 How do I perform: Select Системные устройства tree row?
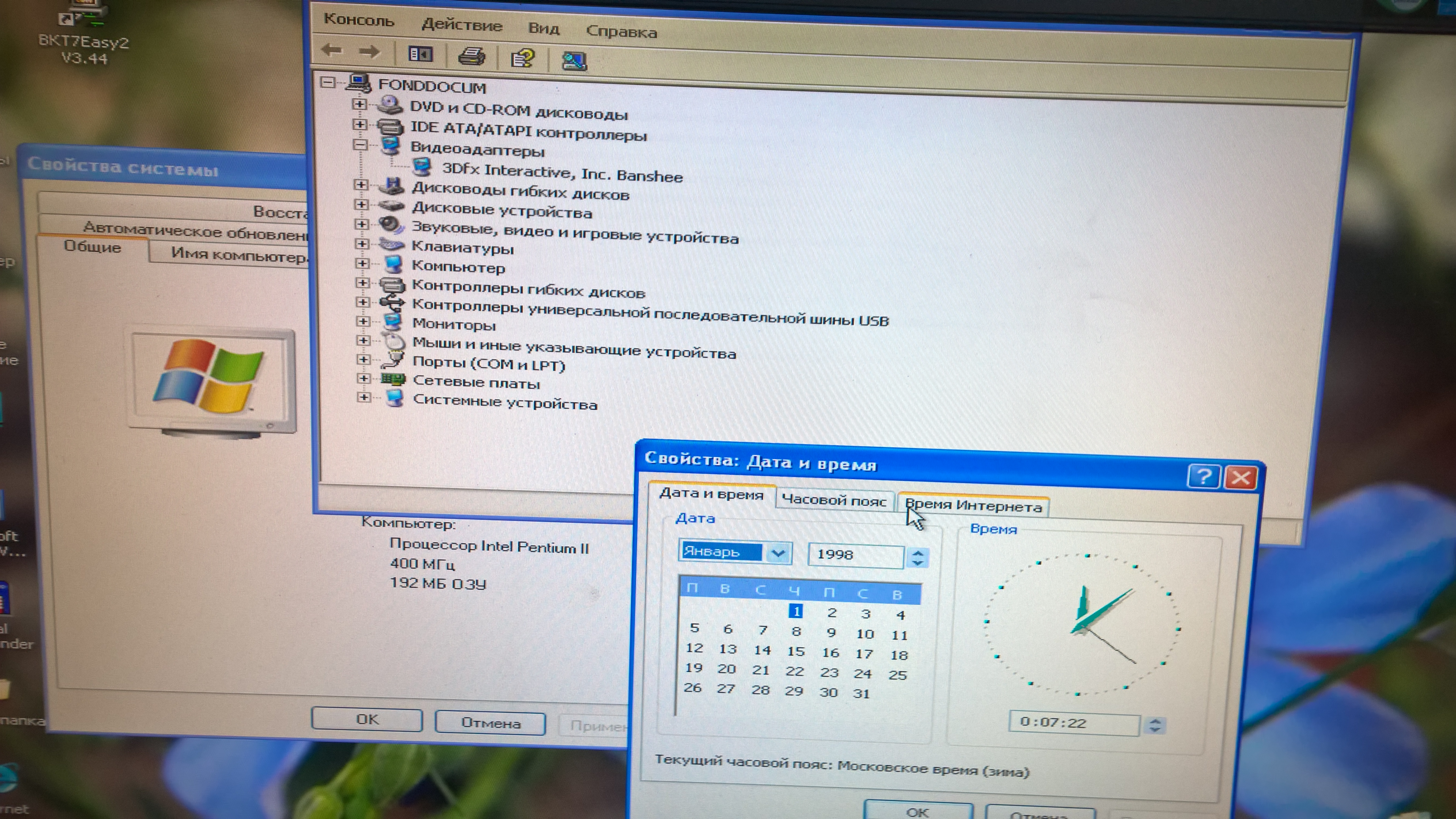[505, 402]
